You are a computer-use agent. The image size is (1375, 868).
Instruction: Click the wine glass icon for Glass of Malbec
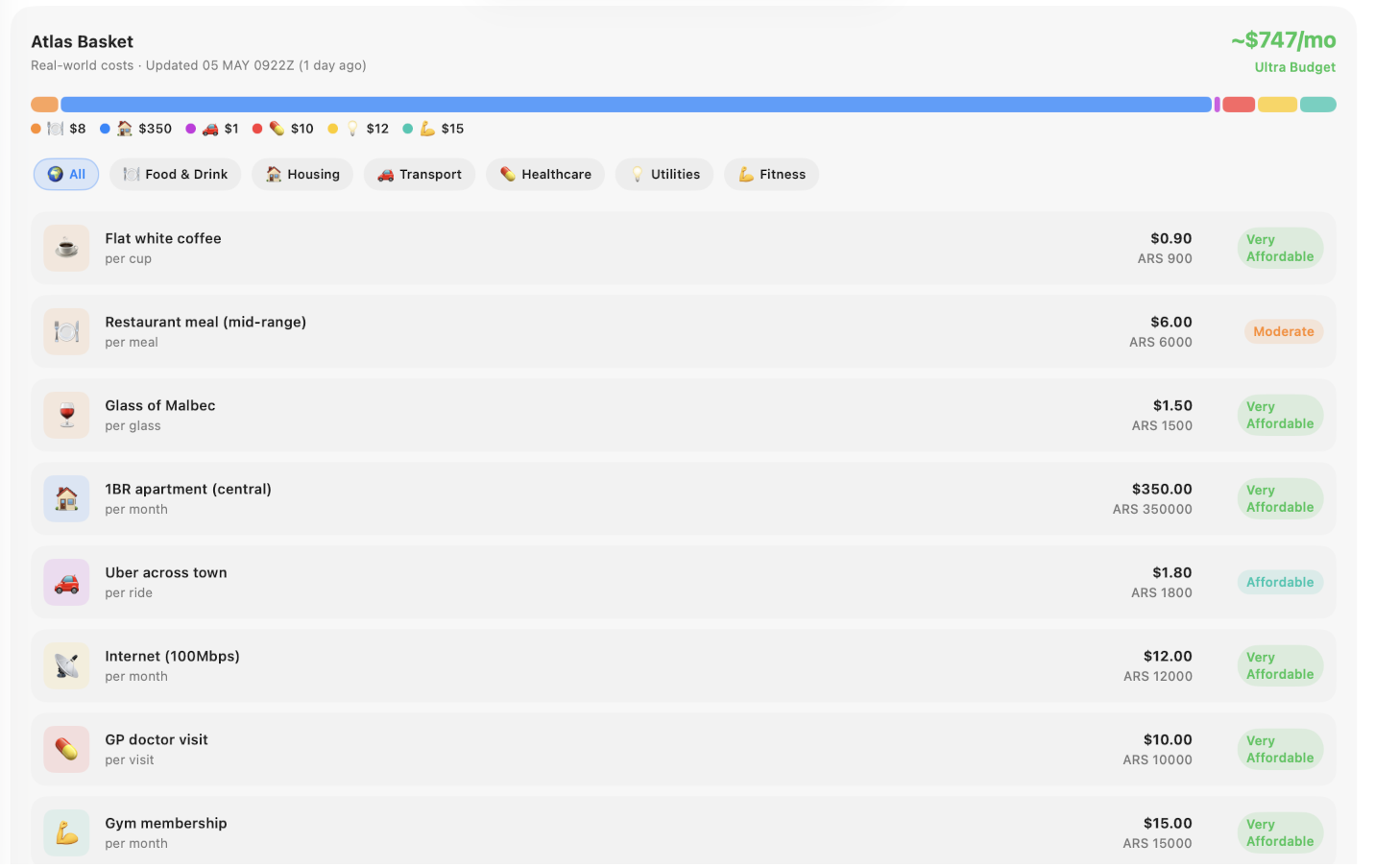[66, 415]
